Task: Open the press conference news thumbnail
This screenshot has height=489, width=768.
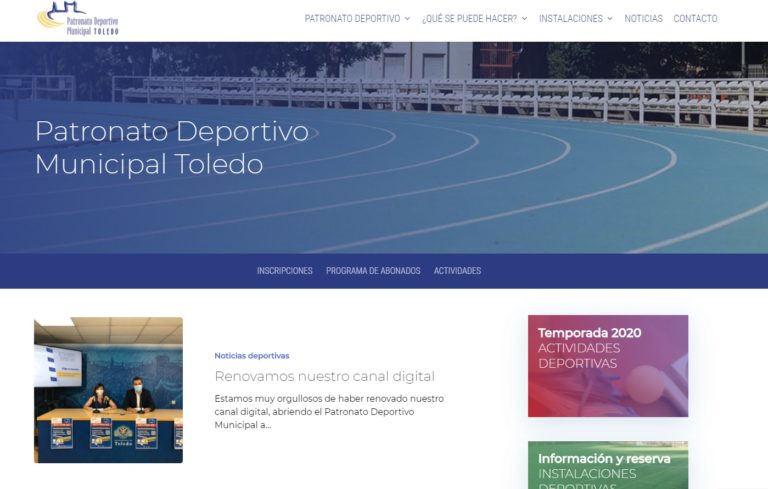Action: (108, 390)
